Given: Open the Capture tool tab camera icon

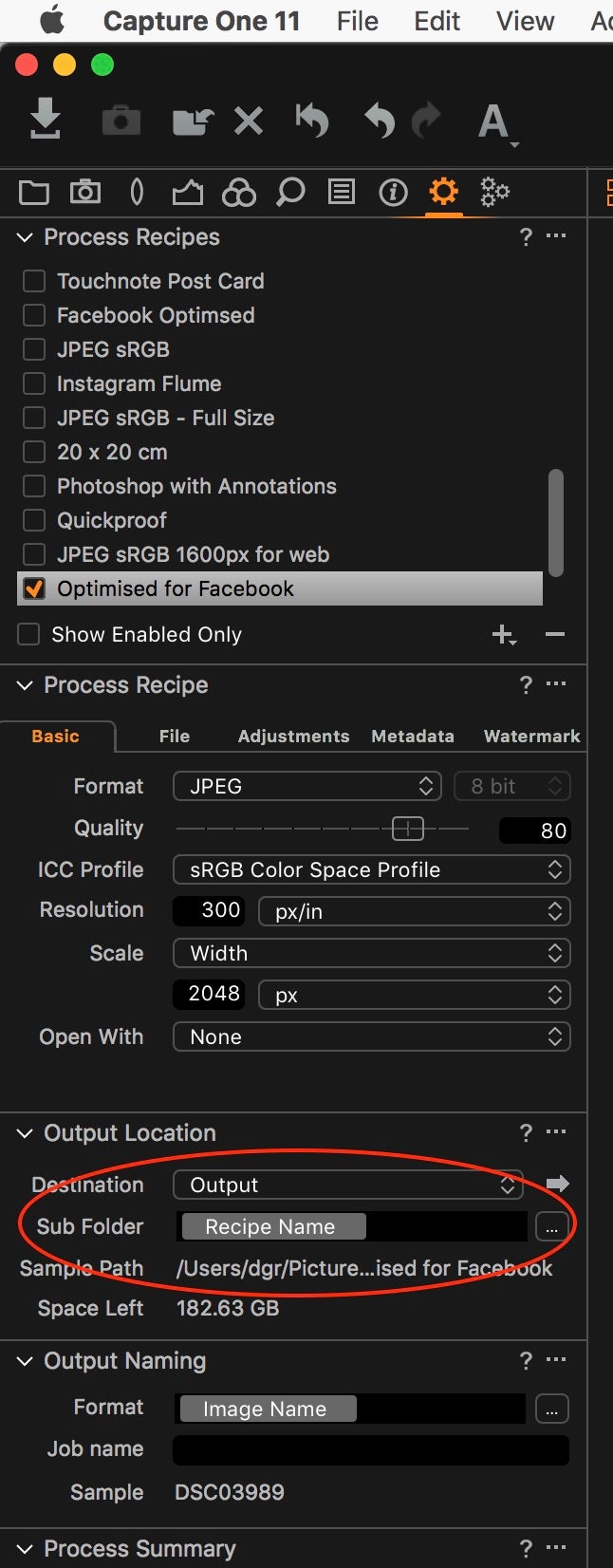Looking at the screenshot, I should (85, 193).
